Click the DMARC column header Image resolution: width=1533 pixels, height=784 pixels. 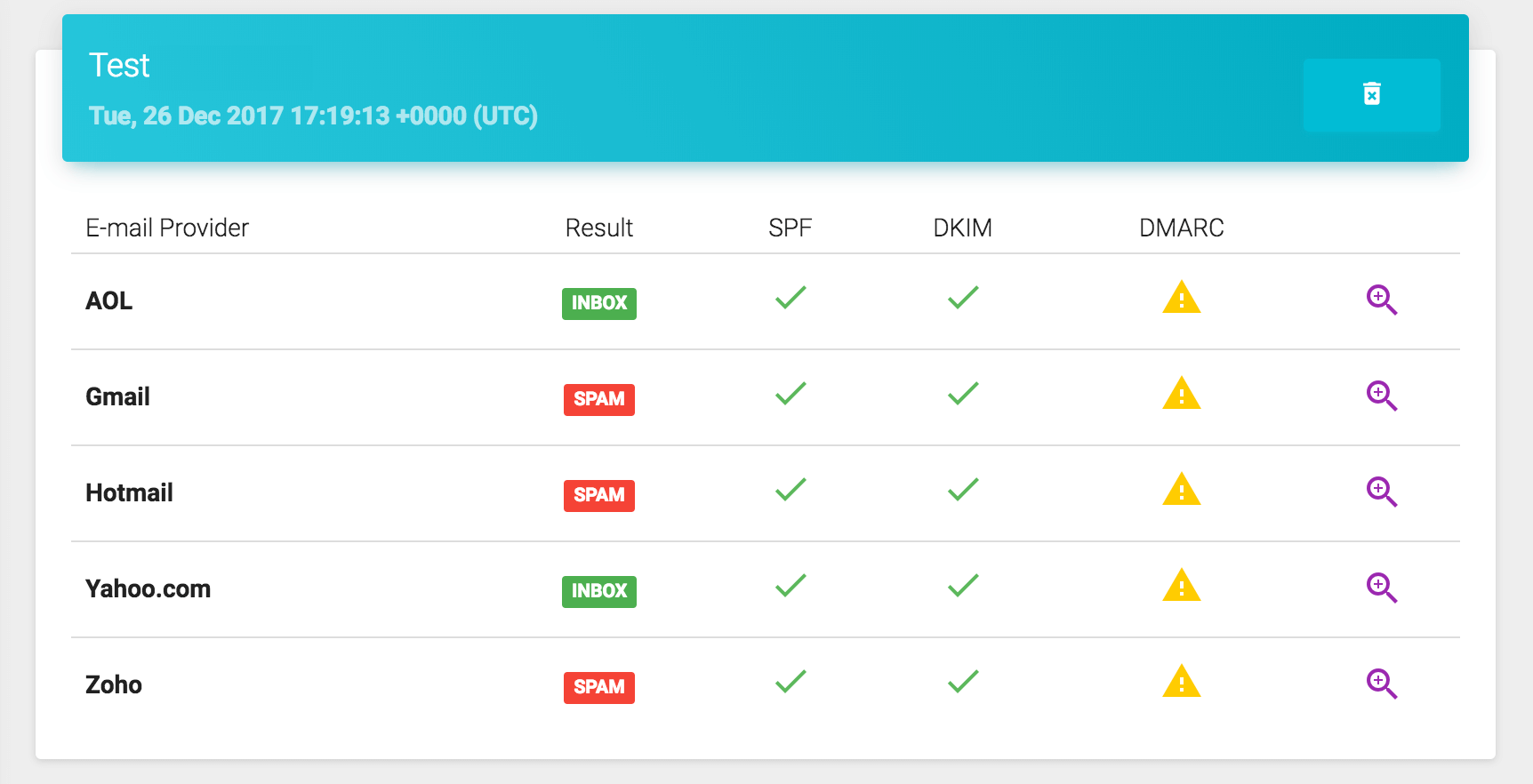(1181, 228)
